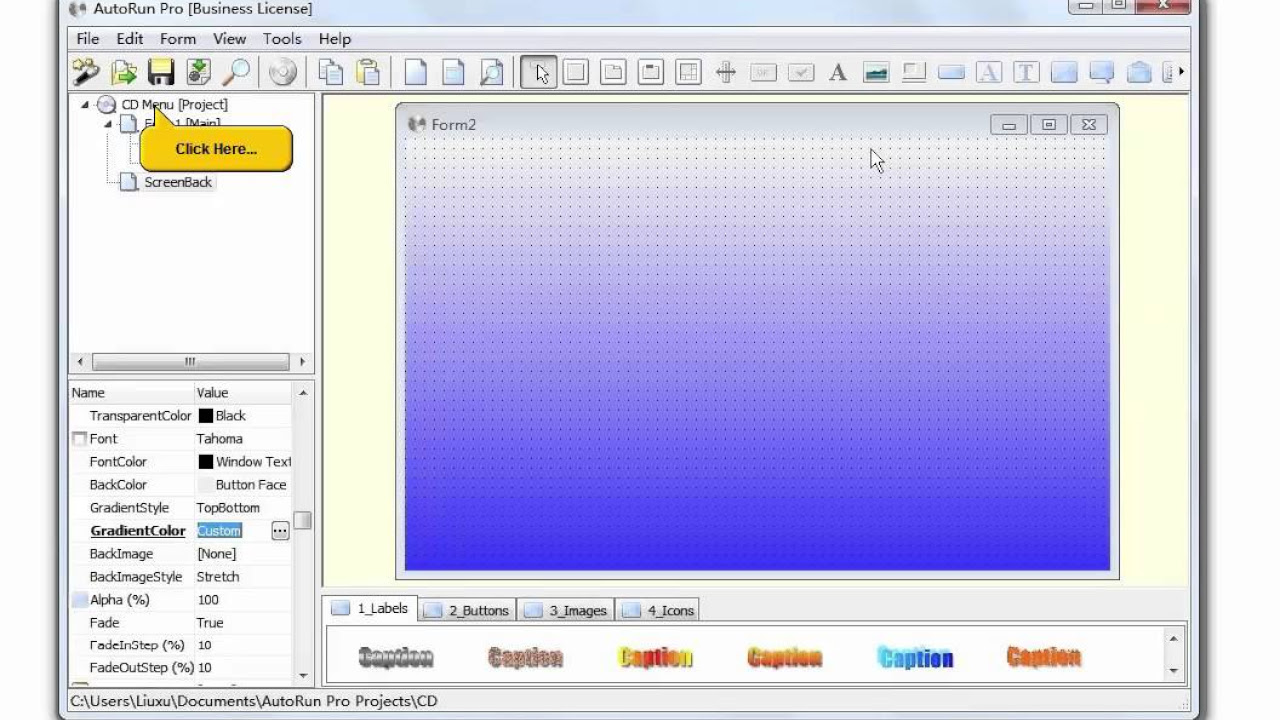Click the highlighted Custom GradientColor value
This screenshot has width=1280, height=720.
point(219,531)
